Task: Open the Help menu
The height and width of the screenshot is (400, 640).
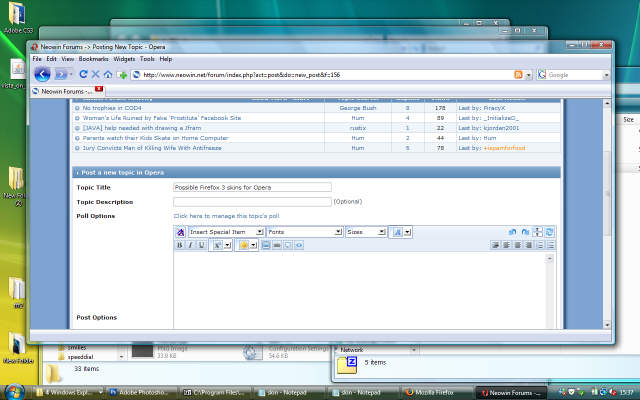Action: 166,59
